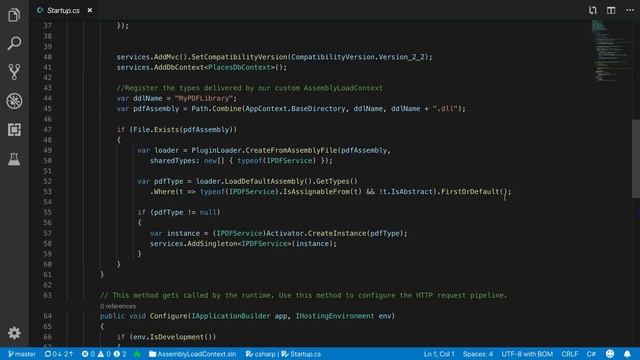Open the More Actions ellipsis menu
This screenshot has height=360, width=640.
click(630, 10)
